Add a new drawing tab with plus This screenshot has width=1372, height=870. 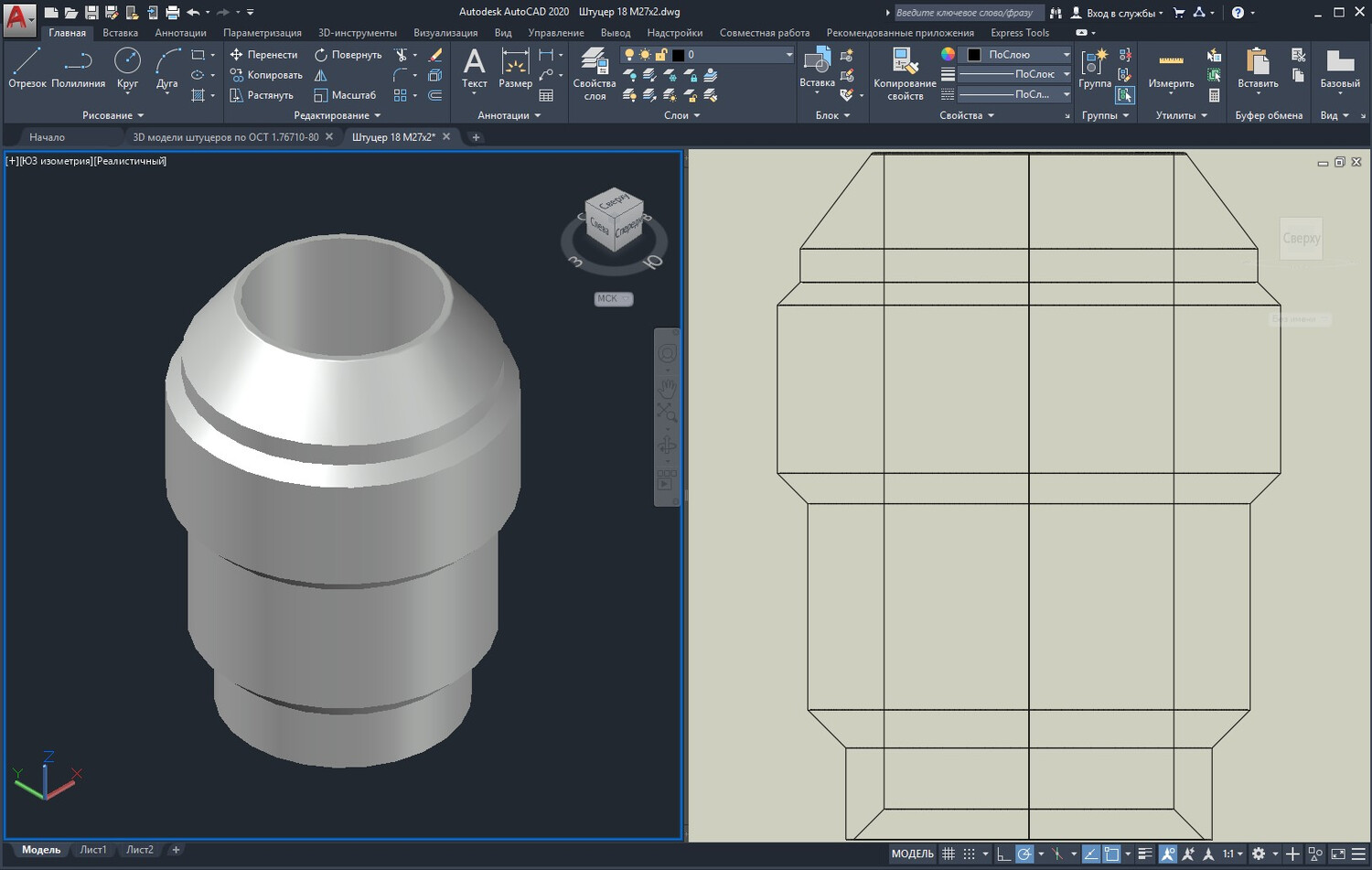pos(476,137)
